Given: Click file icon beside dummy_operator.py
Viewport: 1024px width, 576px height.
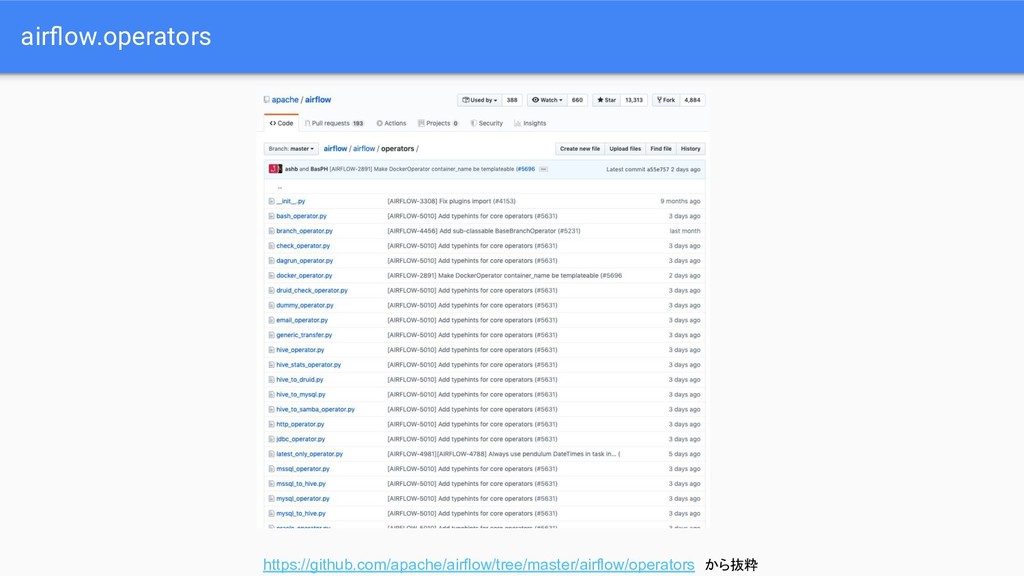Looking at the screenshot, I should pos(271,306).
